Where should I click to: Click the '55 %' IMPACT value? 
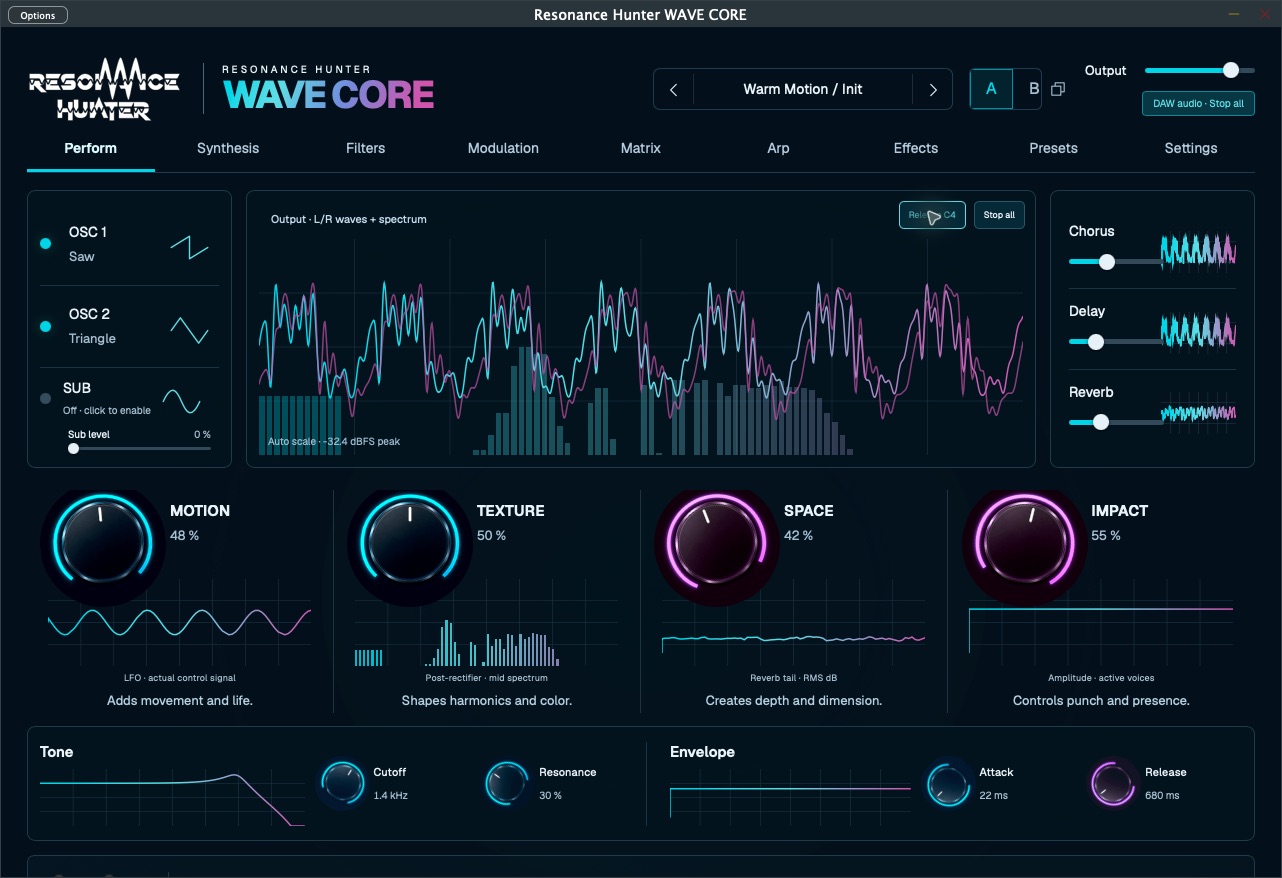point(1106,536)
